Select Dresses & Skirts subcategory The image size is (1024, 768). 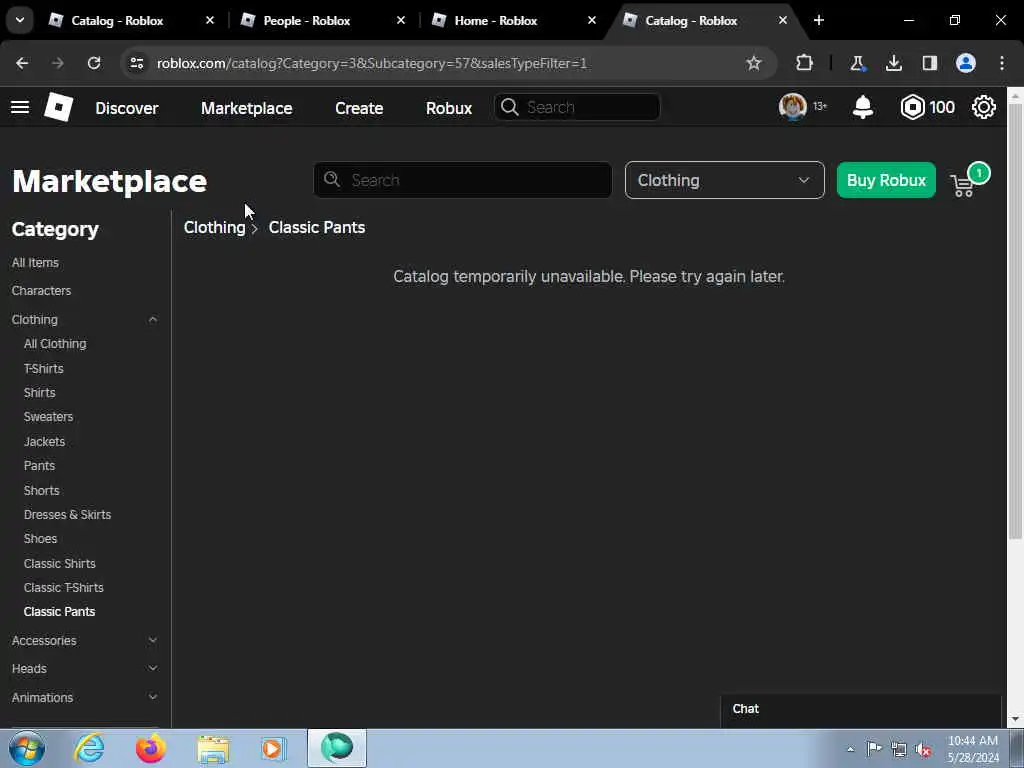pos(67,515)
